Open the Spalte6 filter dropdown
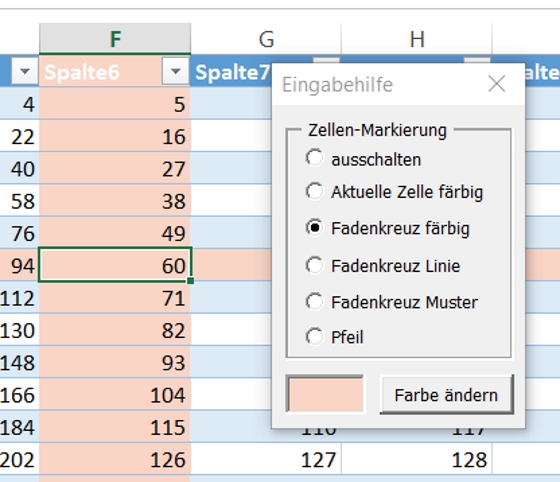560x482 pixels. 175,71
